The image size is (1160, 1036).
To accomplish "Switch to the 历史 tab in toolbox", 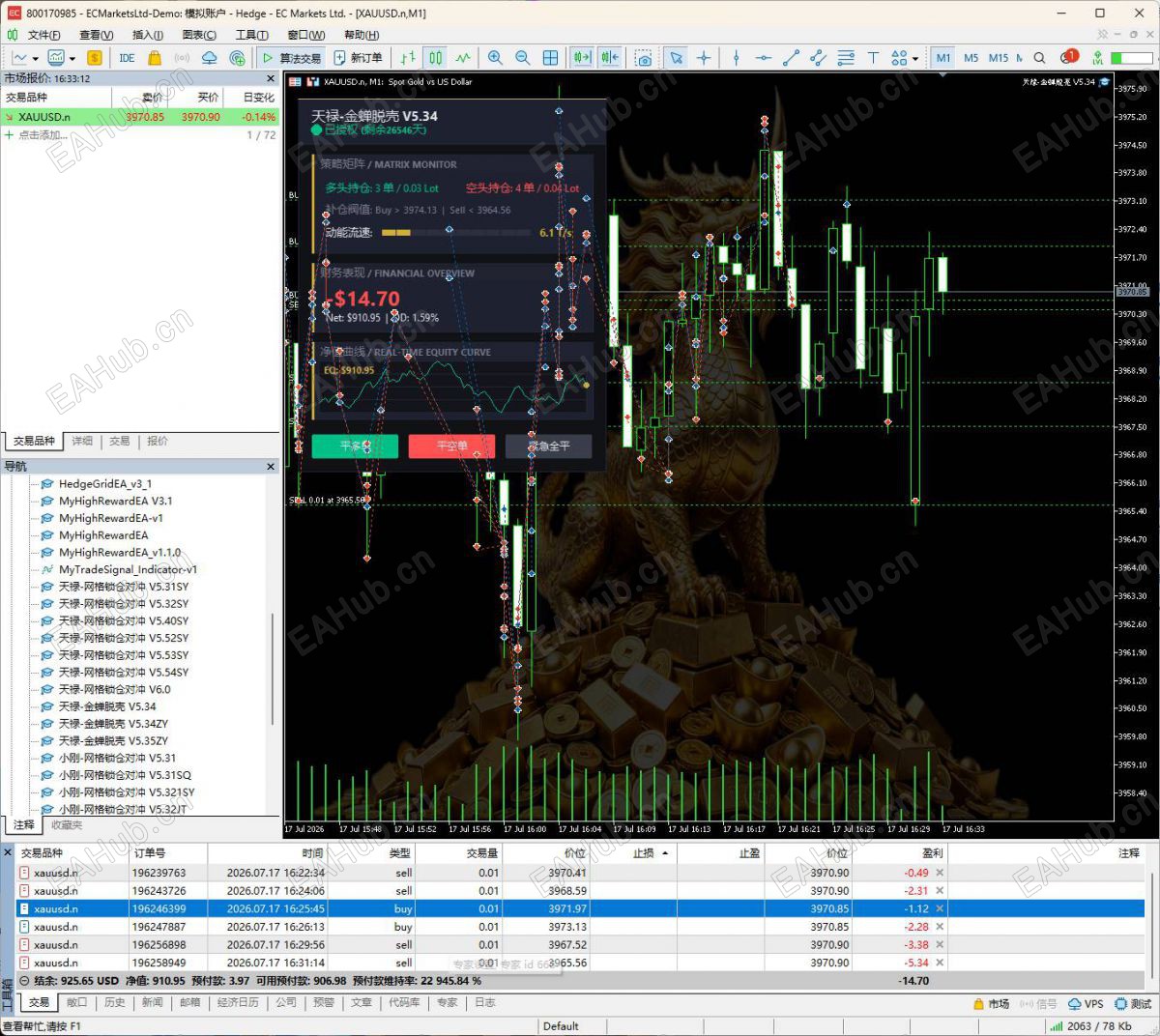I will tap(115, 1002).
